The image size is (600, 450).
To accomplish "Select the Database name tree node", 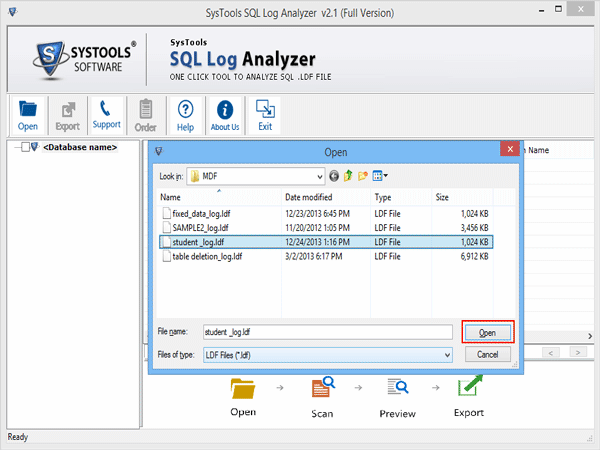I will click(80, 147).
